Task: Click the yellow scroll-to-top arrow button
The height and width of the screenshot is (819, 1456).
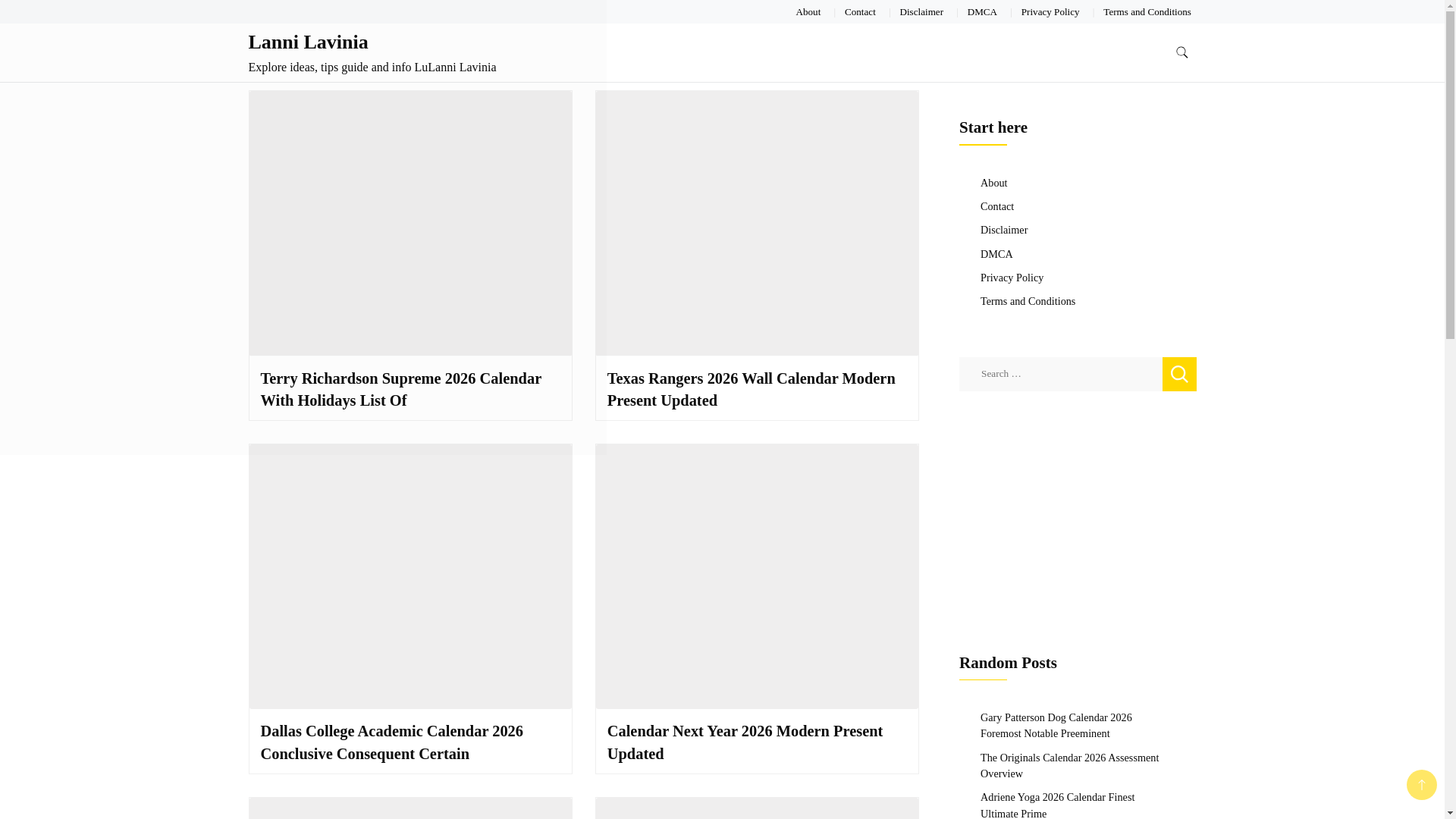Action: click(x=1421, y=785)
